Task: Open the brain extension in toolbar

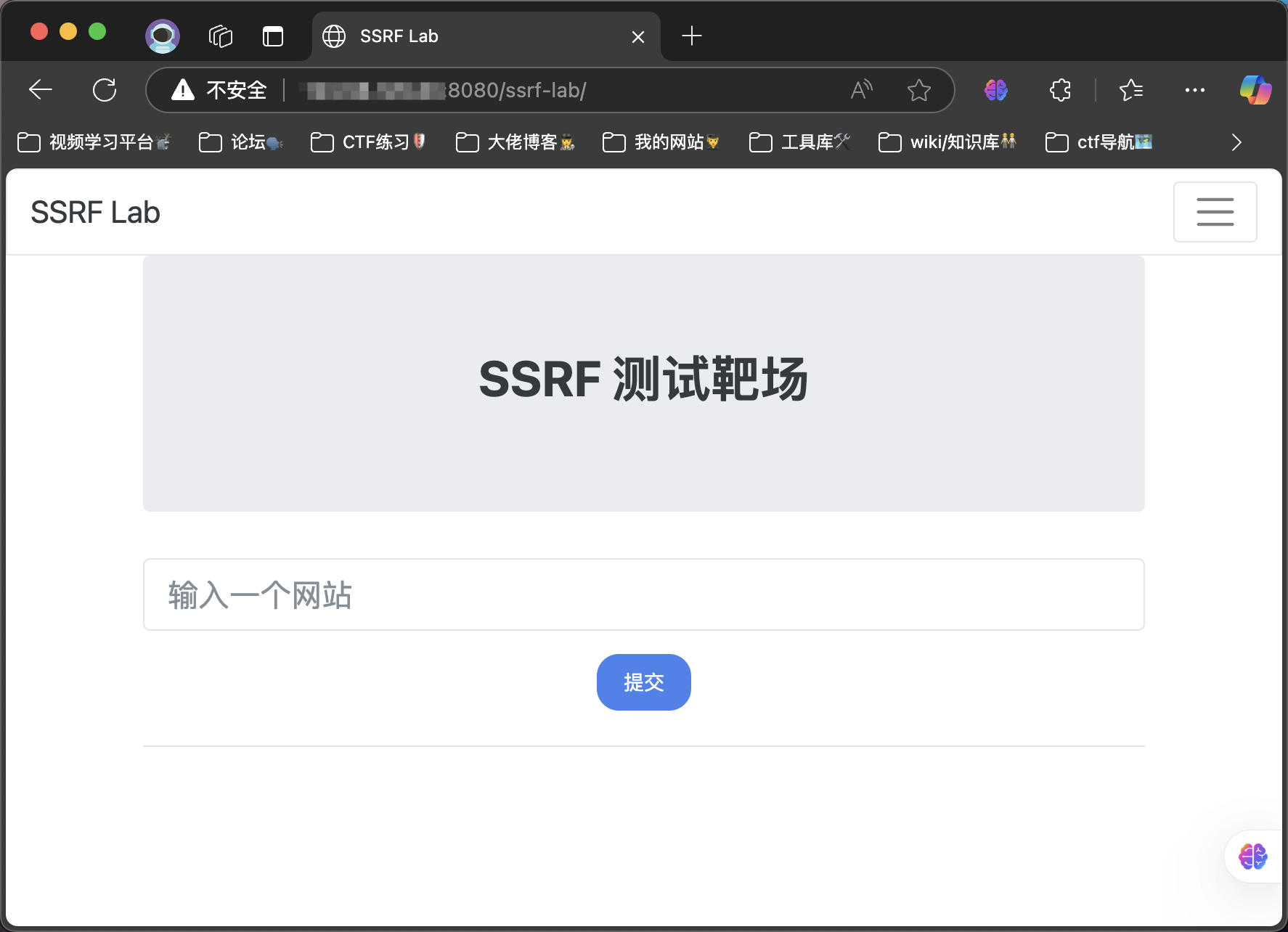Action: [995, 90]
